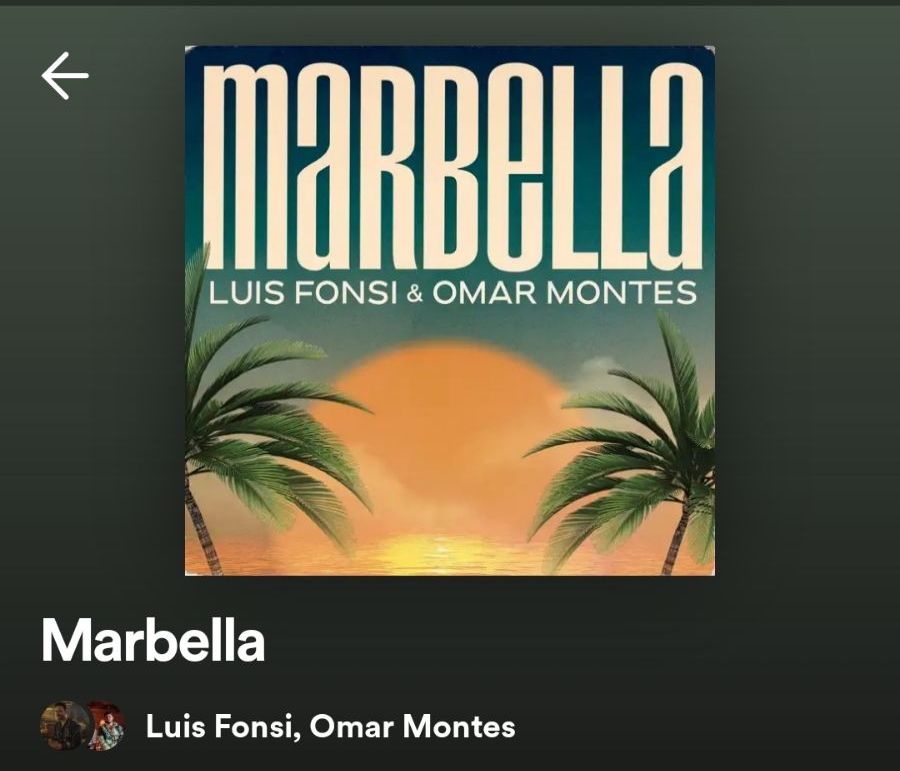Click the Marbella album cover artwork
The width and height of the screenshot is (900, 771).
449,311
